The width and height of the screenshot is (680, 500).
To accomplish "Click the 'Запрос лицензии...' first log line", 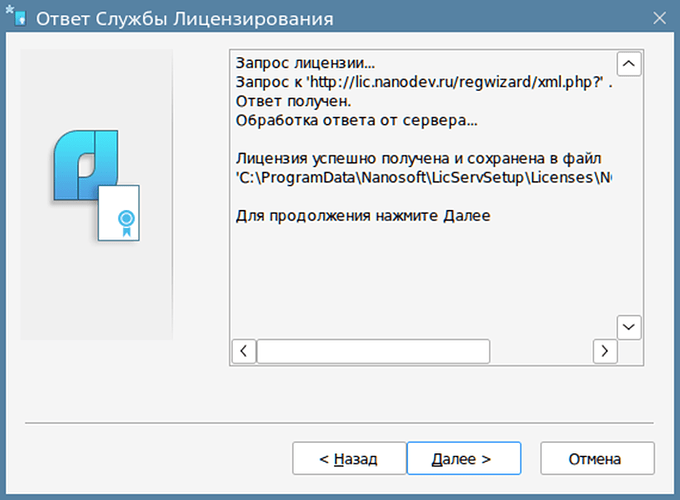I will click(x=305, y=63).
